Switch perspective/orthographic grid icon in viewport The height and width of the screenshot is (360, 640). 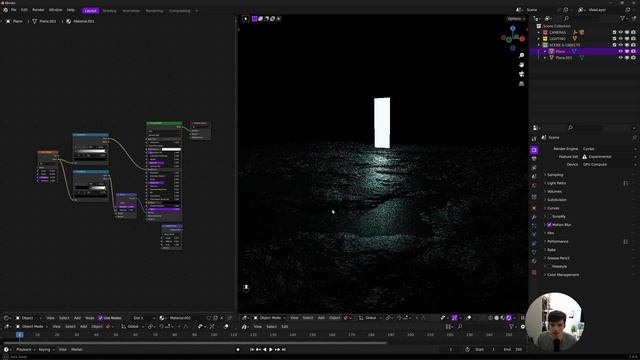click(521, 84)
